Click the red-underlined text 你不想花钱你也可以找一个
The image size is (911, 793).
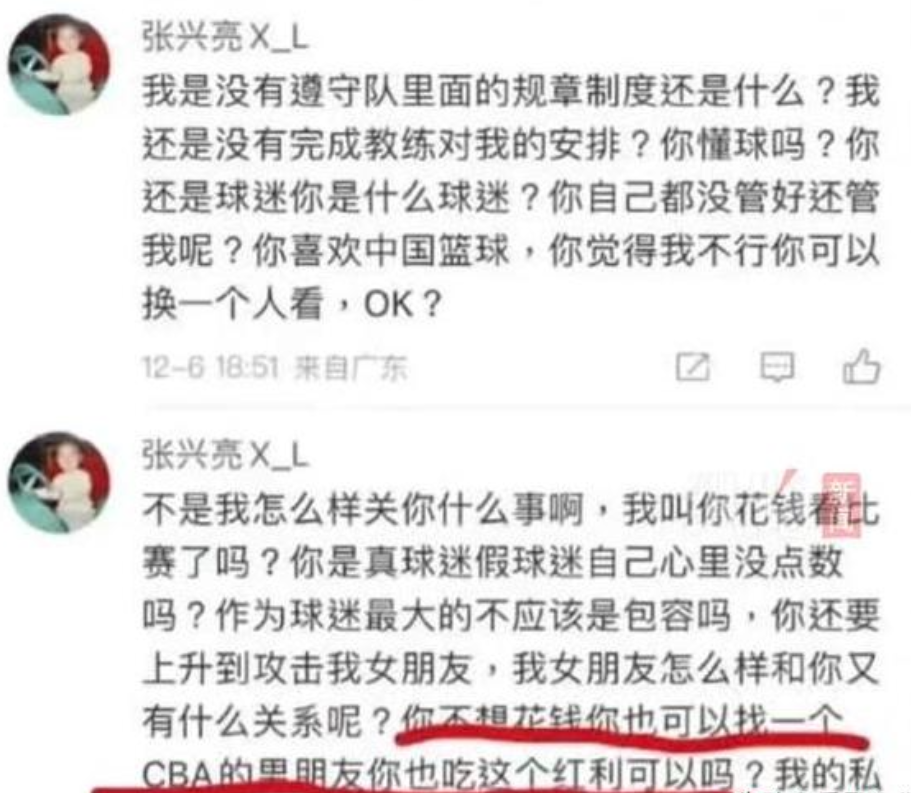(x=622, y=720)
